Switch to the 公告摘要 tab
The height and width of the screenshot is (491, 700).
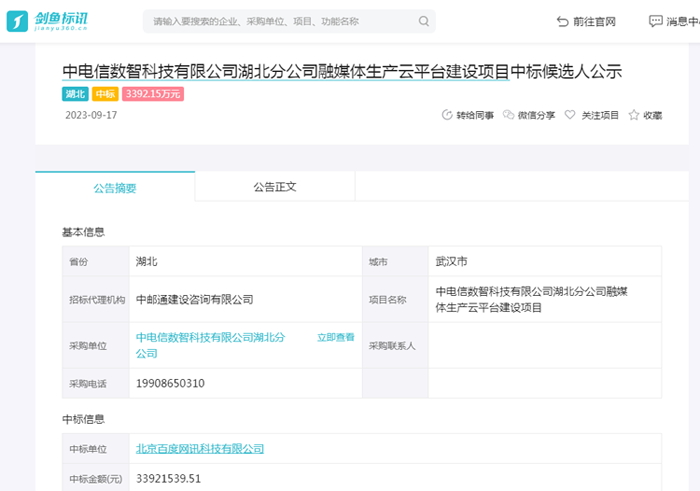pos(115,187)
